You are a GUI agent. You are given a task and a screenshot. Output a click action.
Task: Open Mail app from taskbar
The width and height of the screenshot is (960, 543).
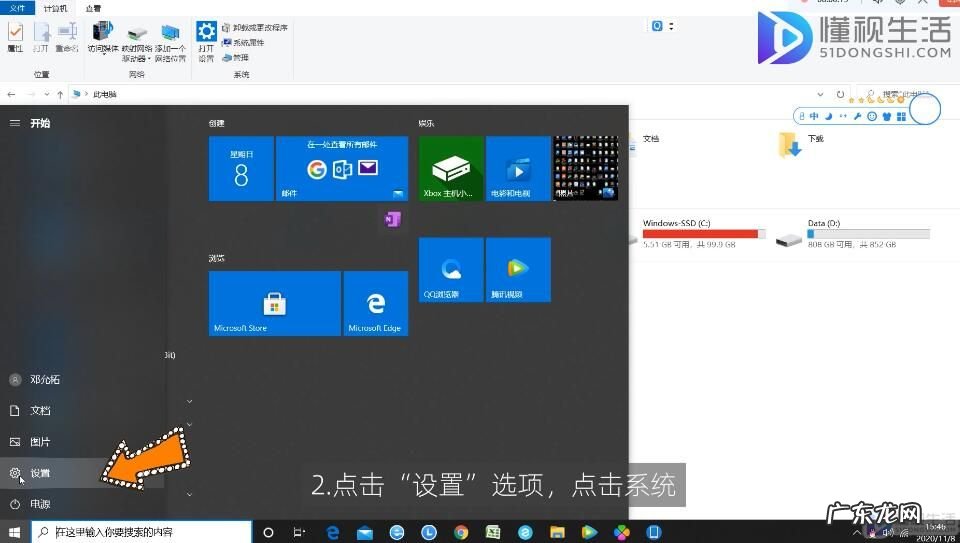click(365, 533)
